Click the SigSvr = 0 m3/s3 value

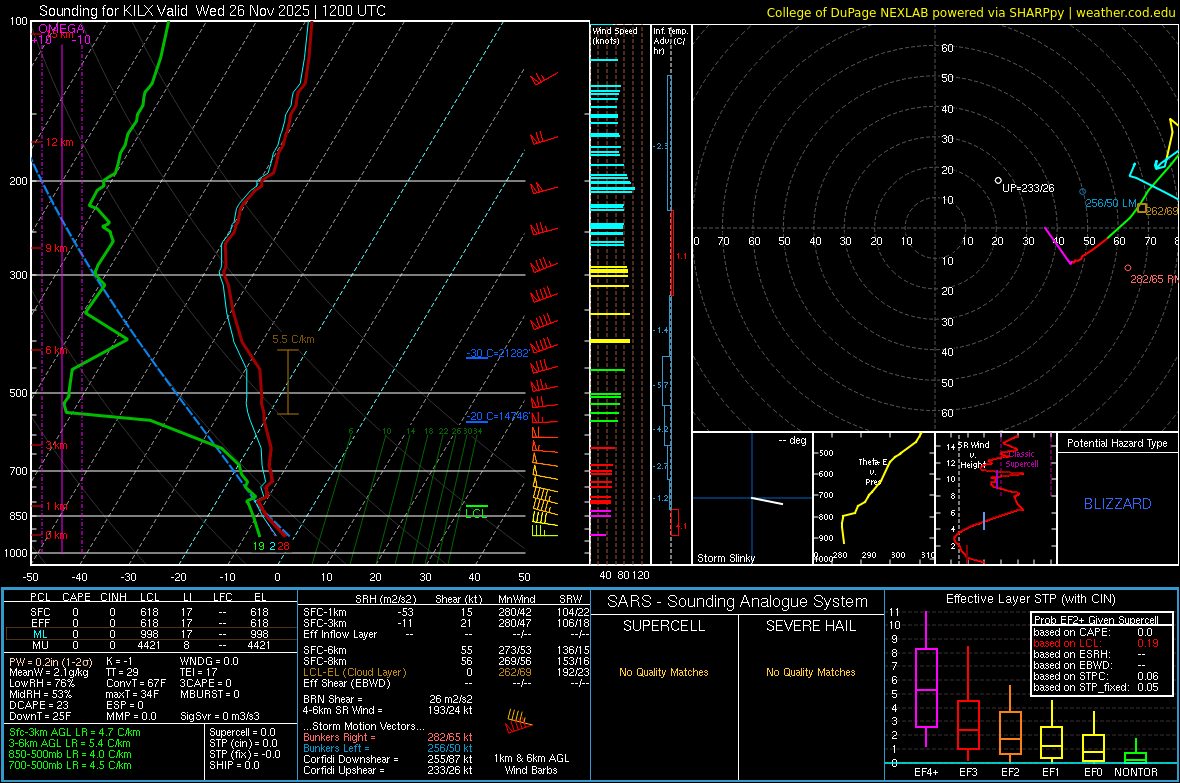point(220,716)
